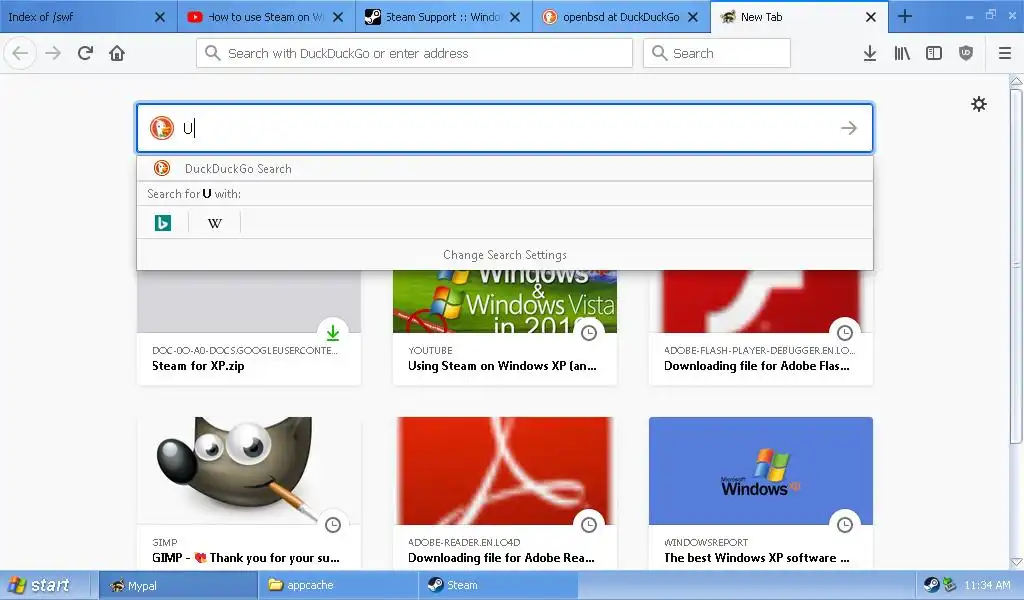Open Change Search Settings
Viewport: 1024px width, 600px height.
pos(505,255)
